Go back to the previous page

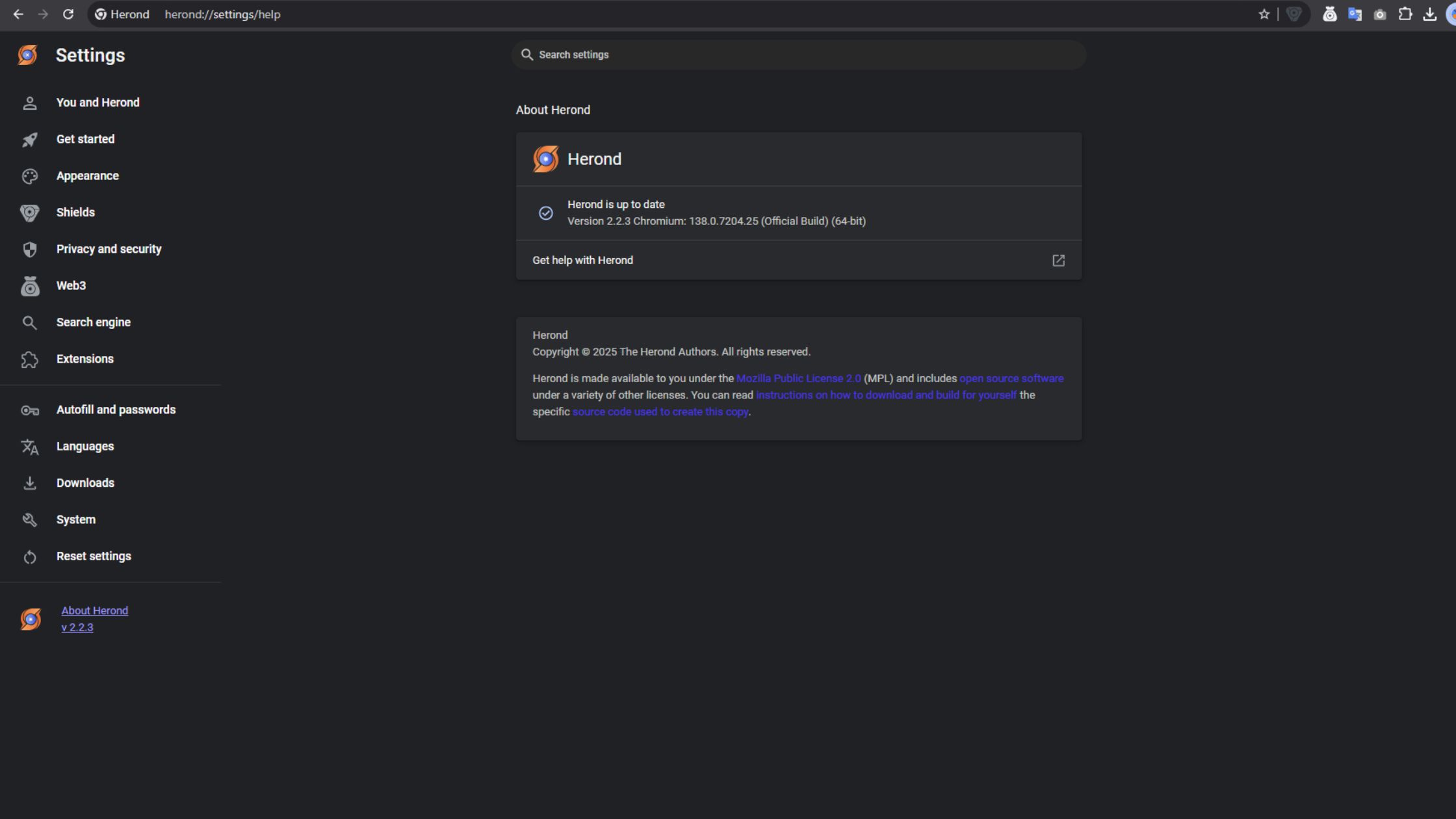(x=18, y=14)
